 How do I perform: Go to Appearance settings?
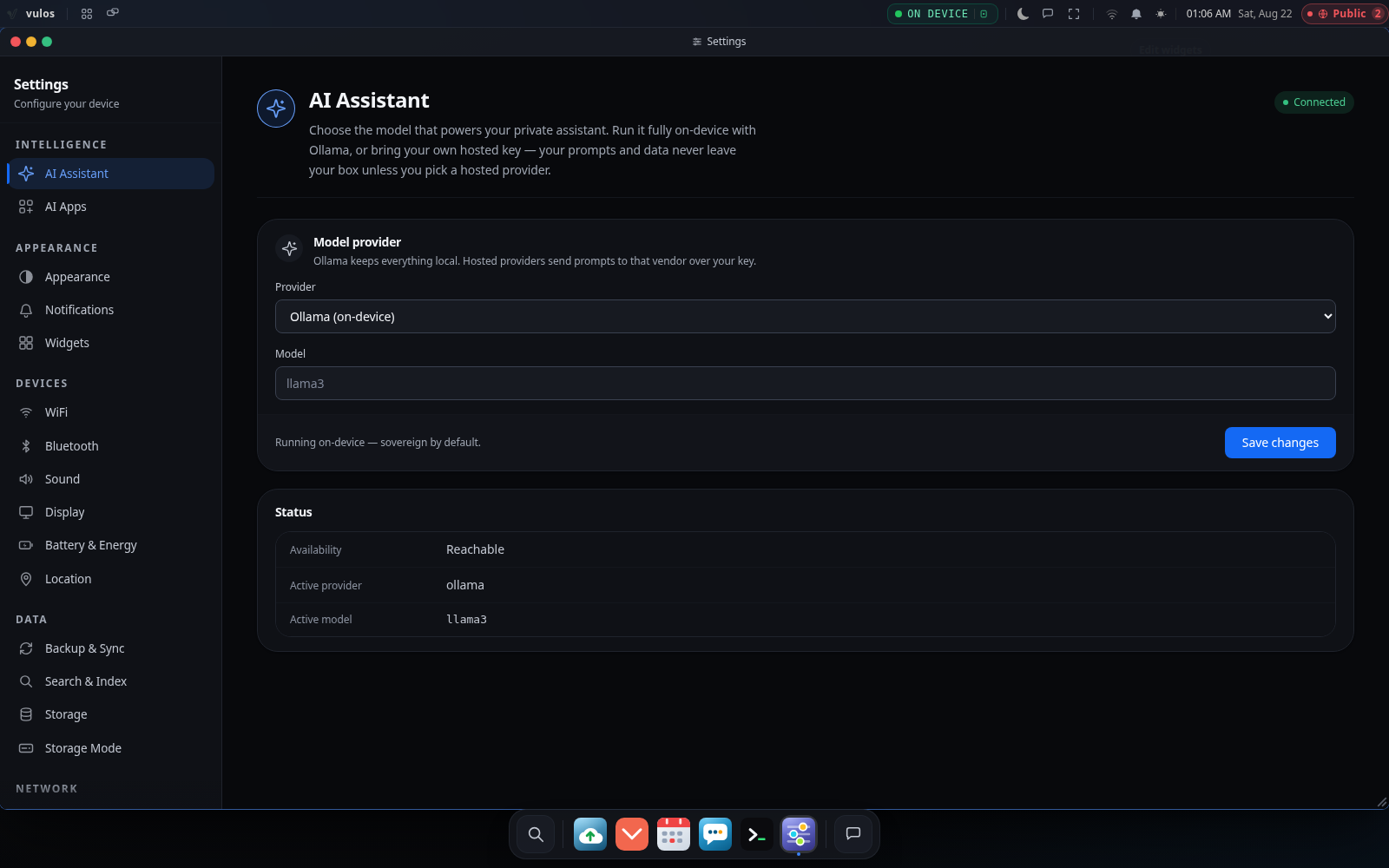(110, 277)
